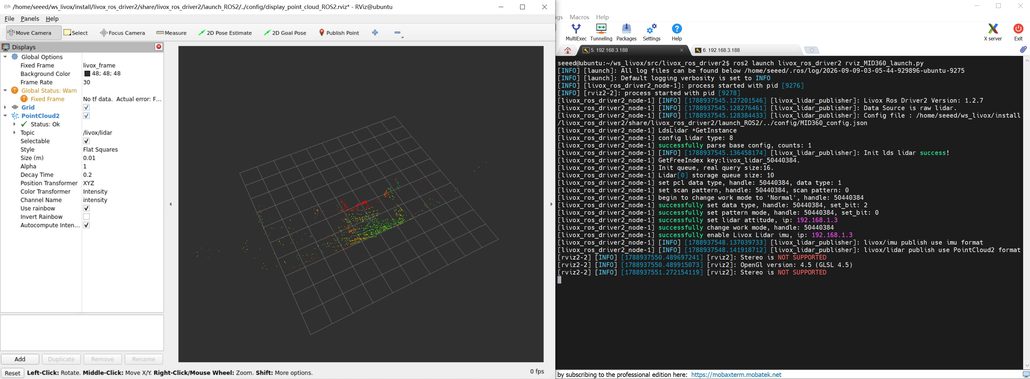Open the Panels menu in RViz

tap(30, 19)
